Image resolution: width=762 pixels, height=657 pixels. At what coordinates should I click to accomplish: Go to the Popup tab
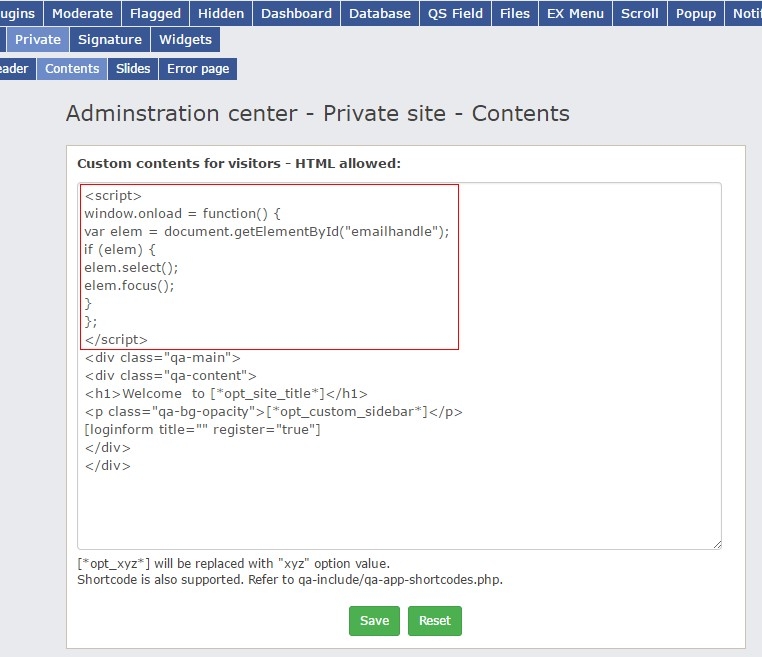[x=696, y=13]
